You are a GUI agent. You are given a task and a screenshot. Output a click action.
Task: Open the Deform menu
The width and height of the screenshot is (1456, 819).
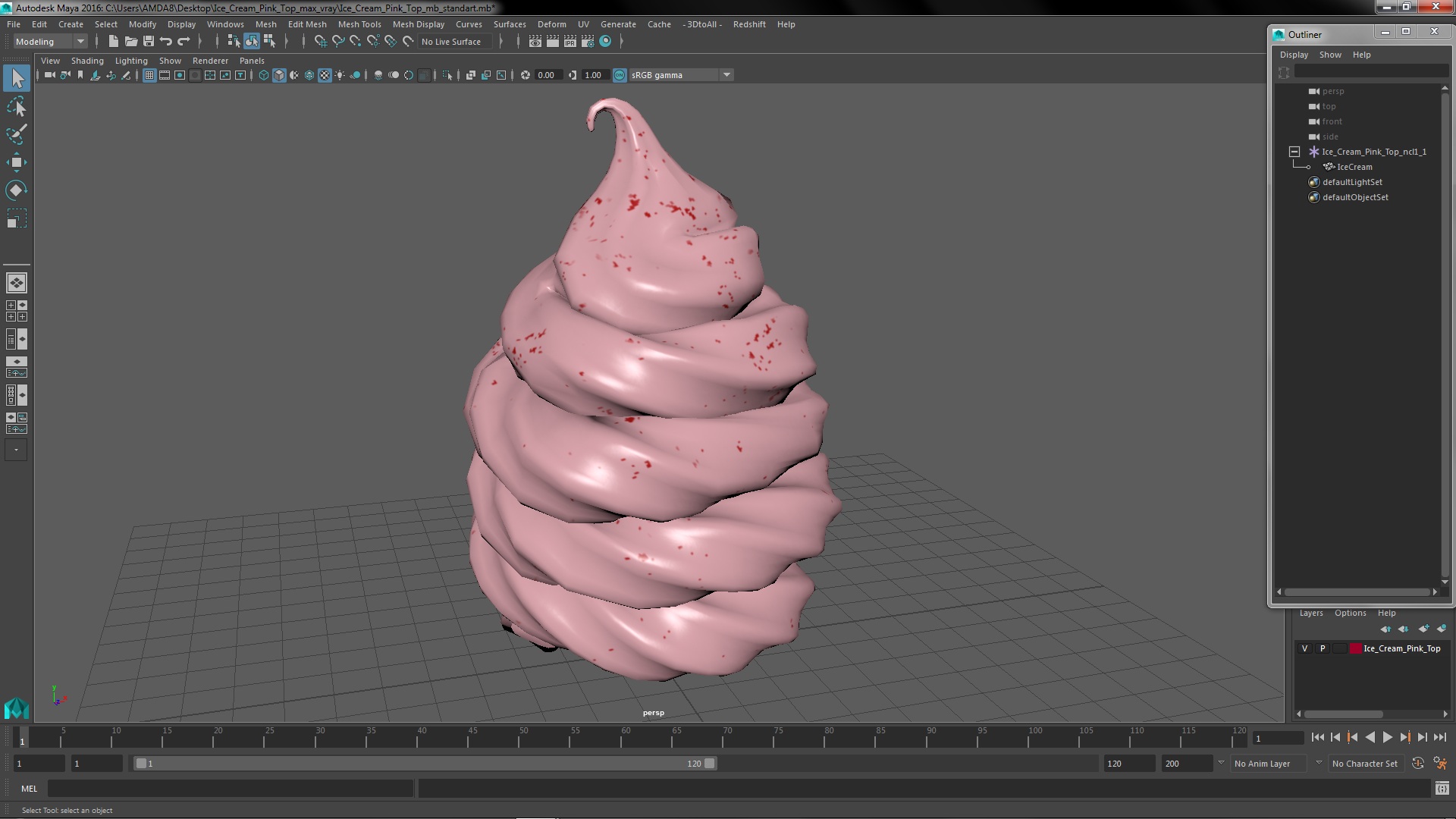point(551,24)
